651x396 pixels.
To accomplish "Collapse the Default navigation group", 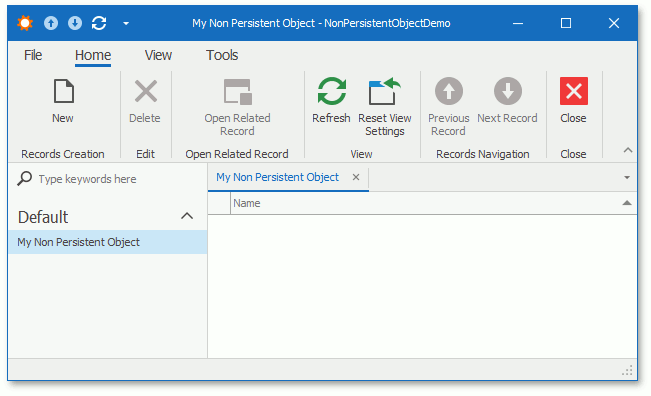I will pos(187,216).
